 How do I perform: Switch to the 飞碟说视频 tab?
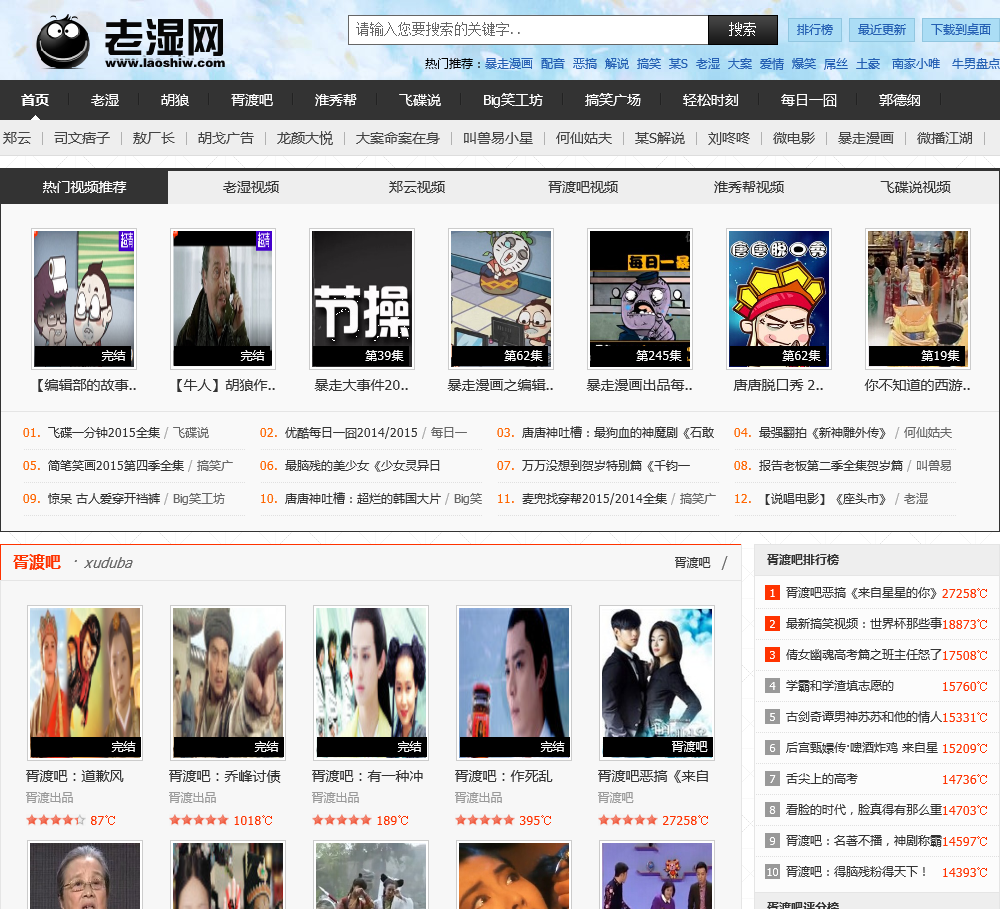point(915,187)
